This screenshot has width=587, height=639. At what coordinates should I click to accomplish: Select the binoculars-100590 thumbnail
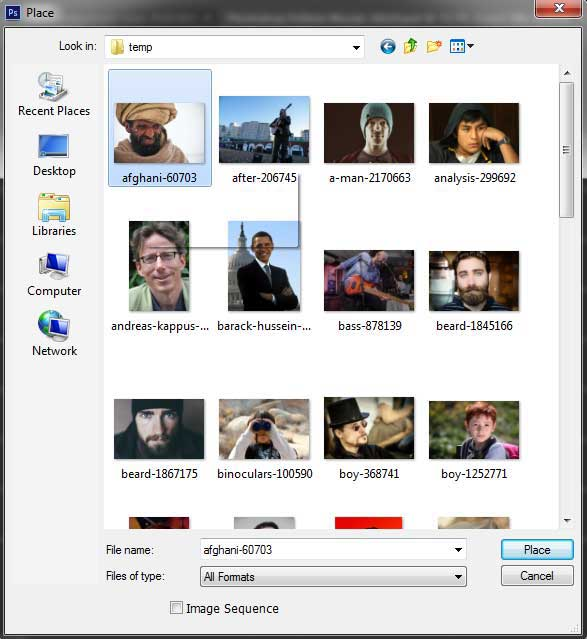(x=264, y=429)
